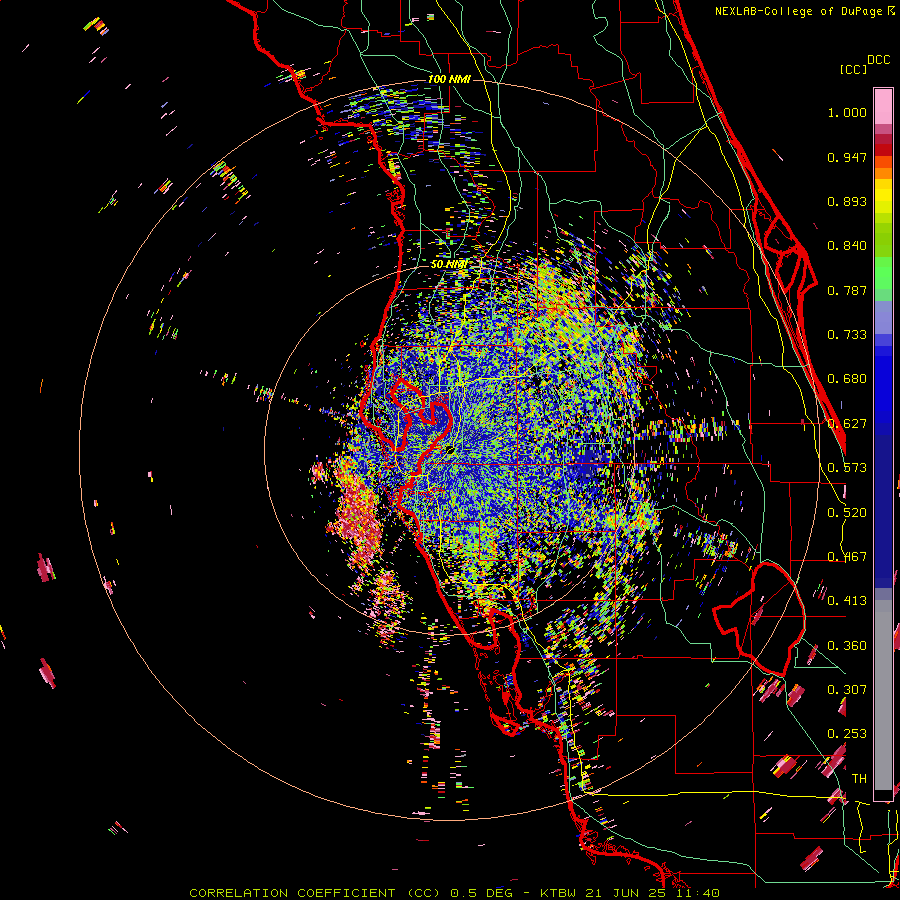900x900 pixels.
Task: Select the 0.627 scale value
Action: click(847, 424)
